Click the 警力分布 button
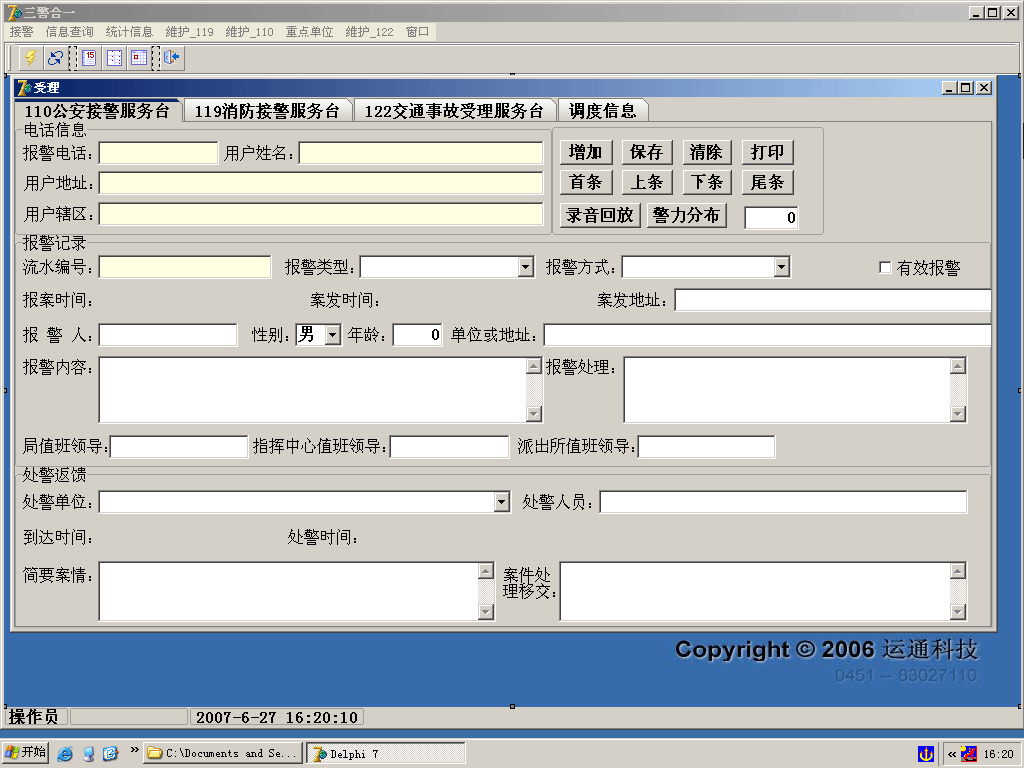Screen dimensions: 1024x768 [x=686, y=215]
